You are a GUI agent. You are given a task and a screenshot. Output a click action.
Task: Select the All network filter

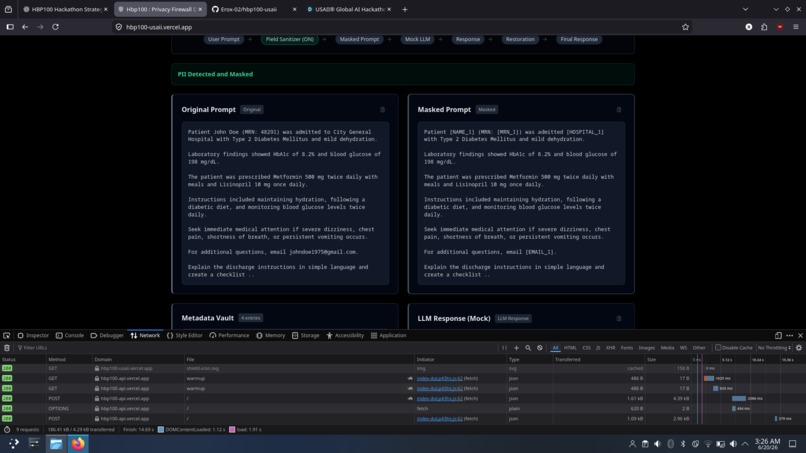point(555,348)
